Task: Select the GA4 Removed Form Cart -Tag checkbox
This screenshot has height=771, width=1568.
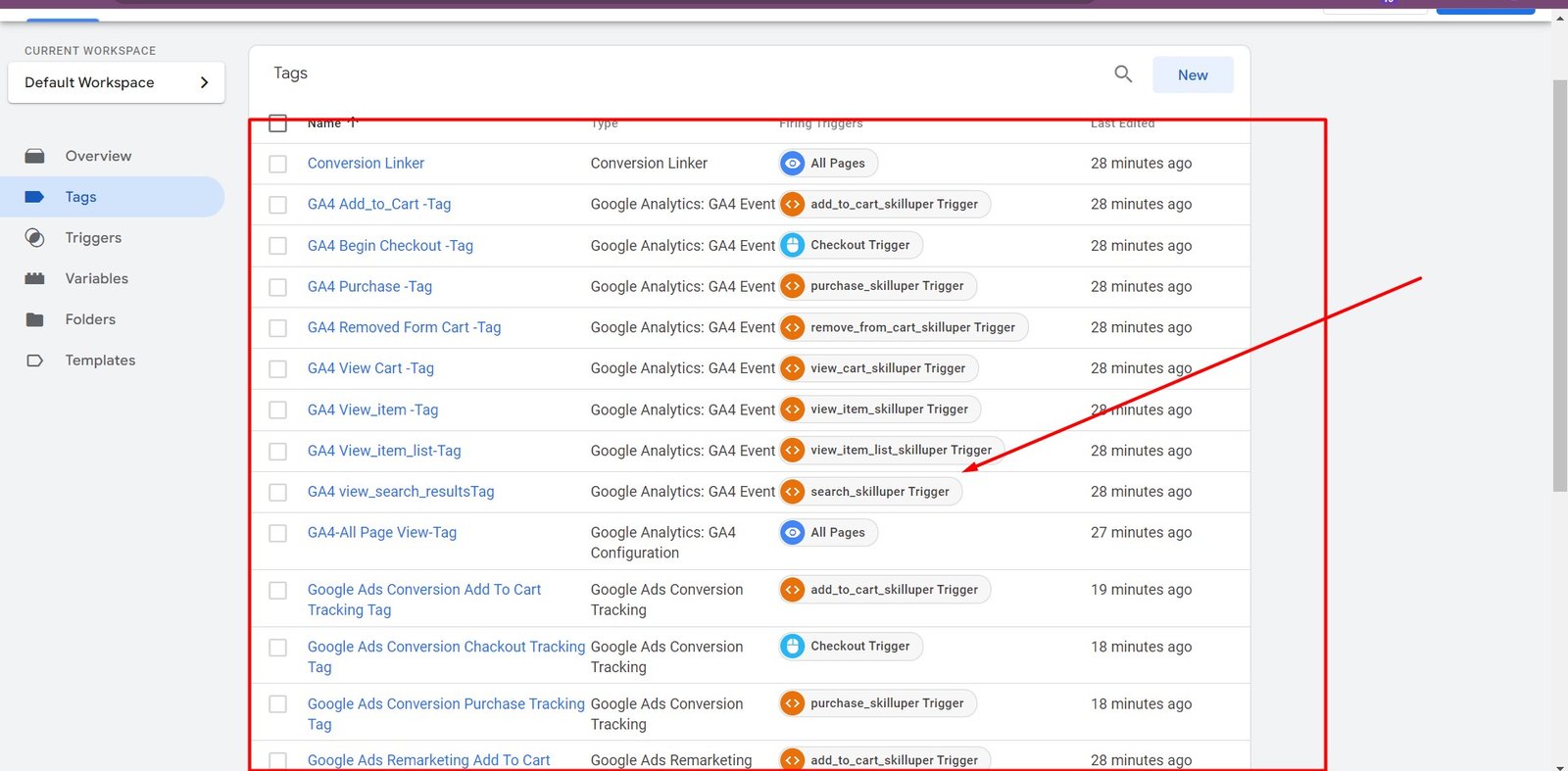Action: (278, 328)
